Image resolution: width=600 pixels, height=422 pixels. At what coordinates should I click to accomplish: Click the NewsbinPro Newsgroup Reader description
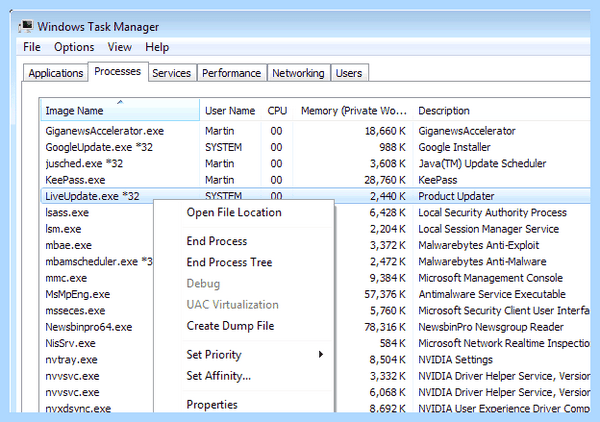click(x=491, y=327)
